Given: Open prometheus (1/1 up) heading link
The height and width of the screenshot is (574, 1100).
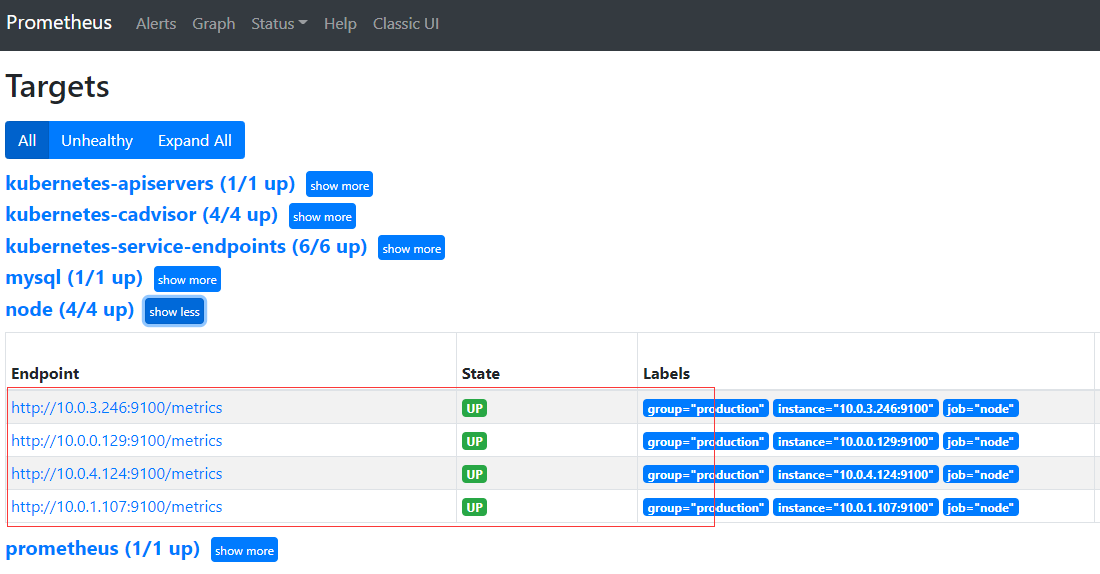Looking at the screenshot, I should 102,549.
